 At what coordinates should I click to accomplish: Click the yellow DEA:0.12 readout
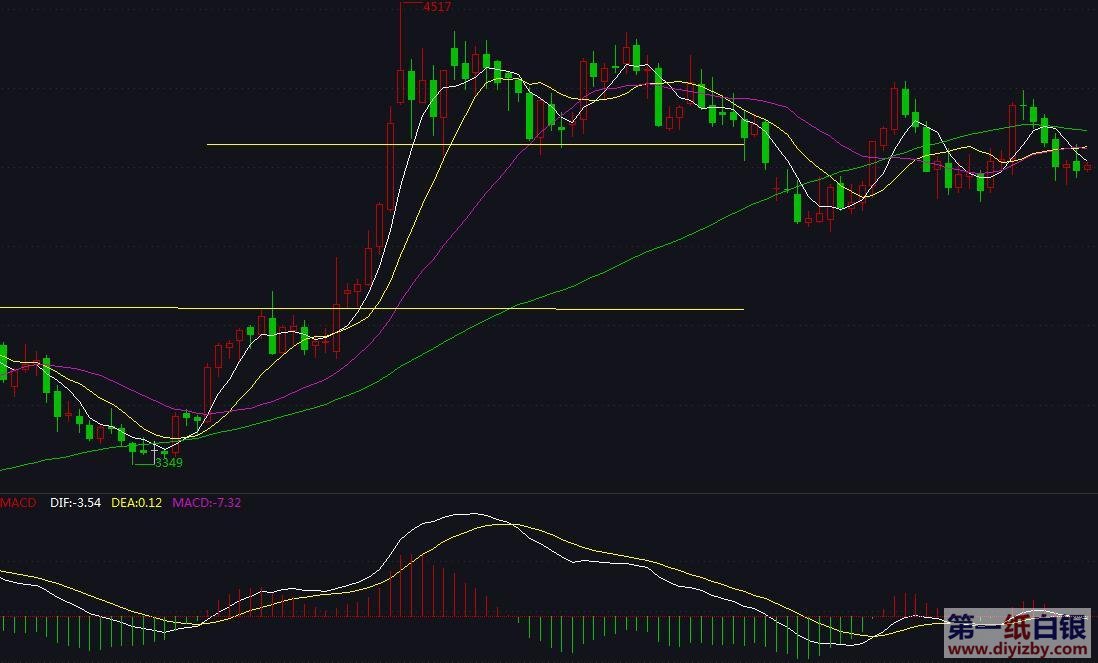click(x=137, y=503)
